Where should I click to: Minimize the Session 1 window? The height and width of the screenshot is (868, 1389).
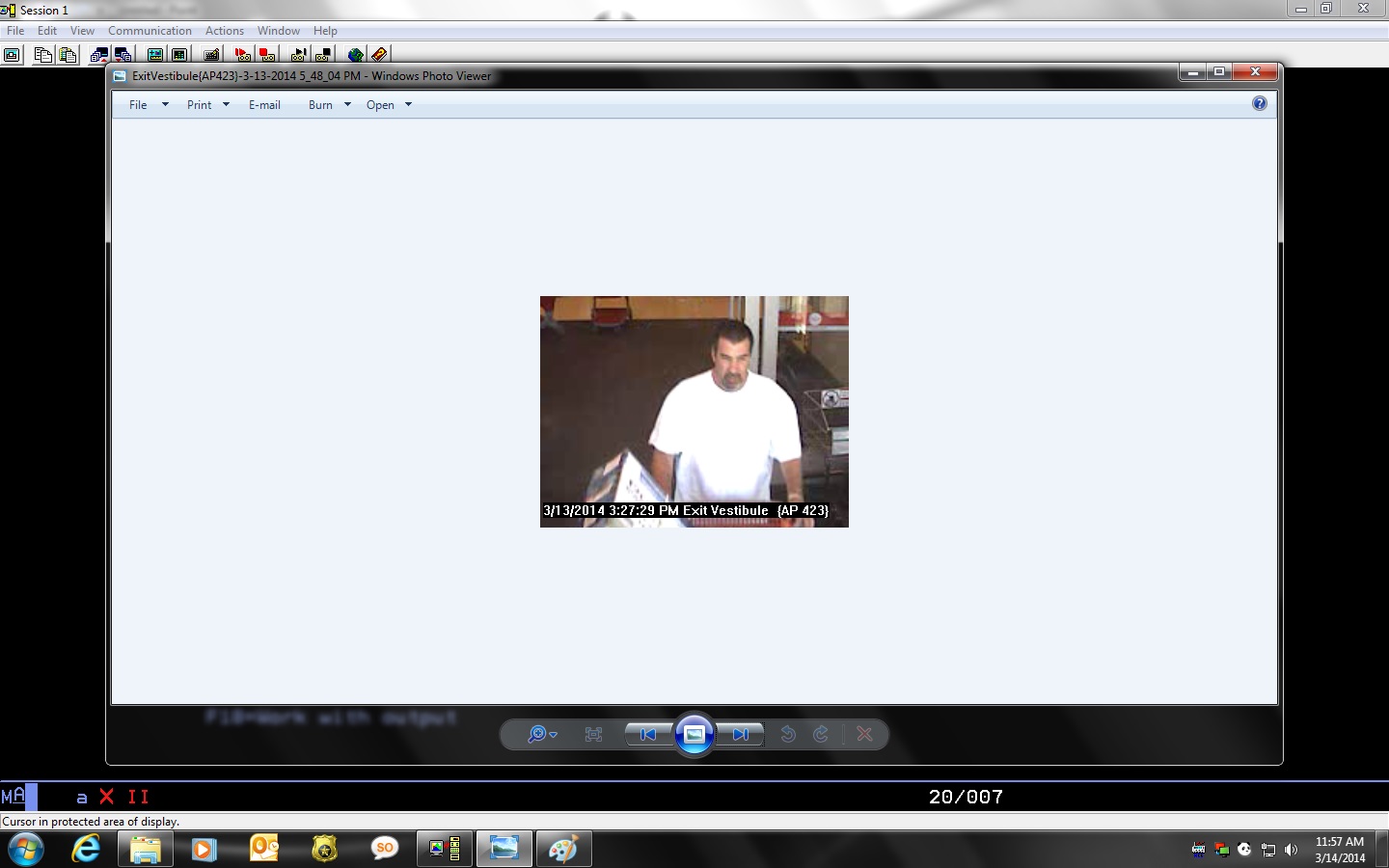click(1300, 9)
